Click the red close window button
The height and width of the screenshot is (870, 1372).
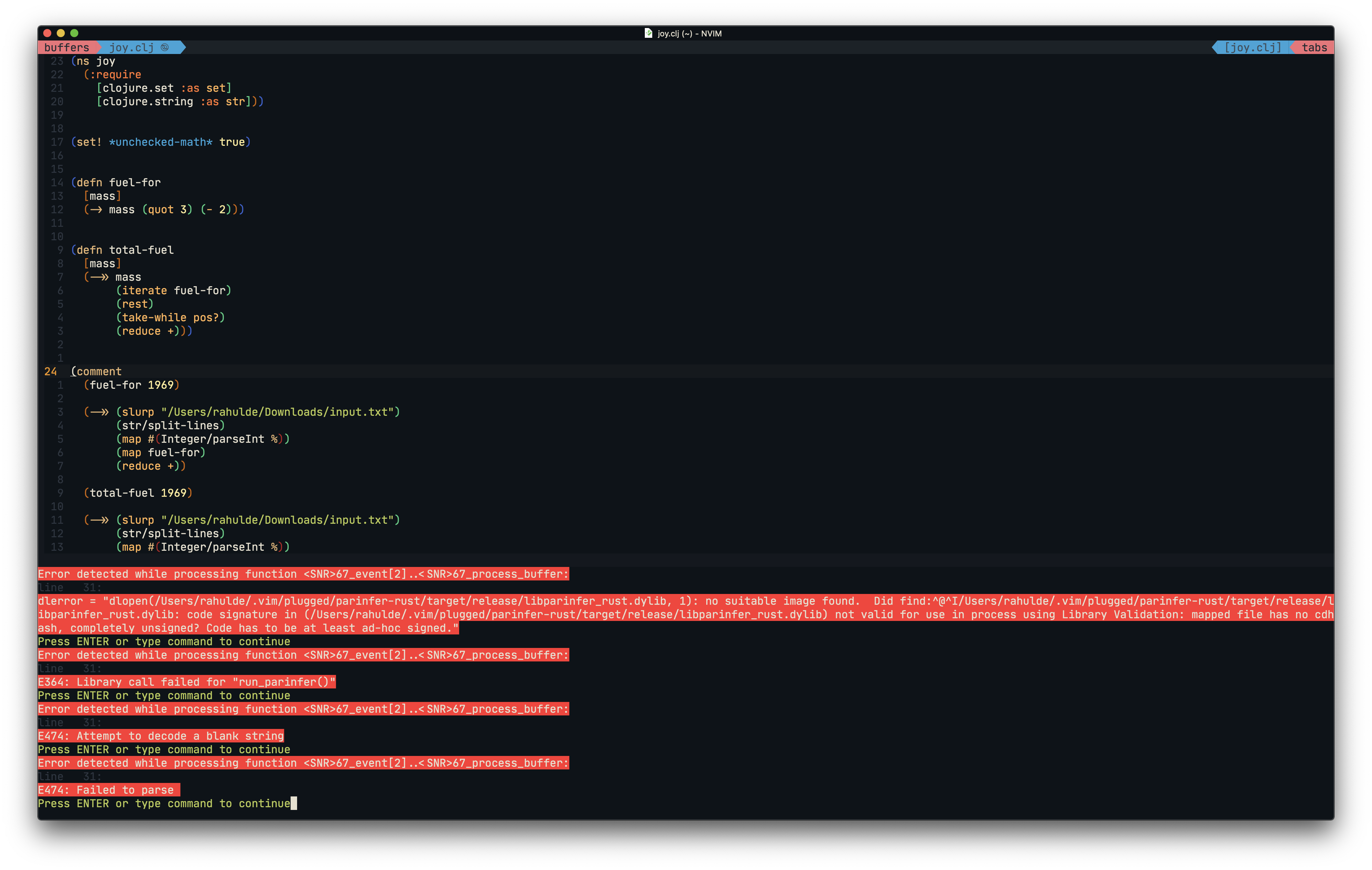click(x=48, y=33)
